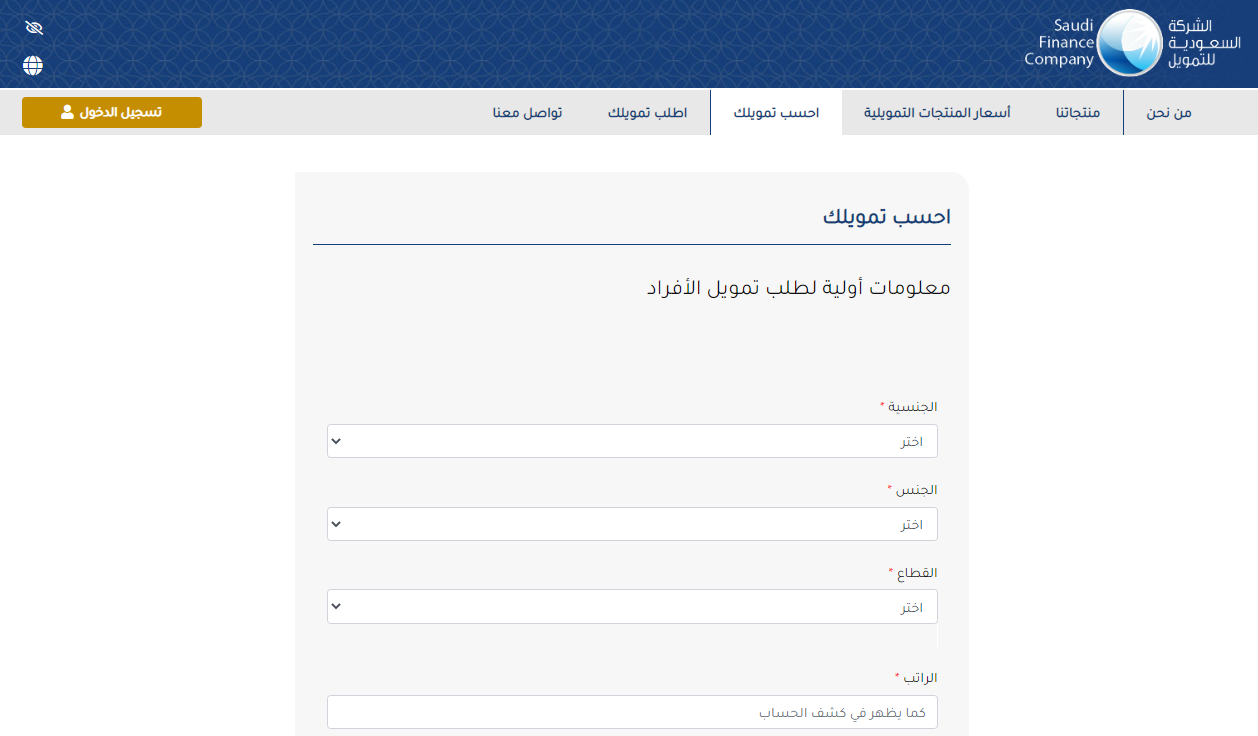
Task: Click the القطاع field label text
Action: pos(916,573)
